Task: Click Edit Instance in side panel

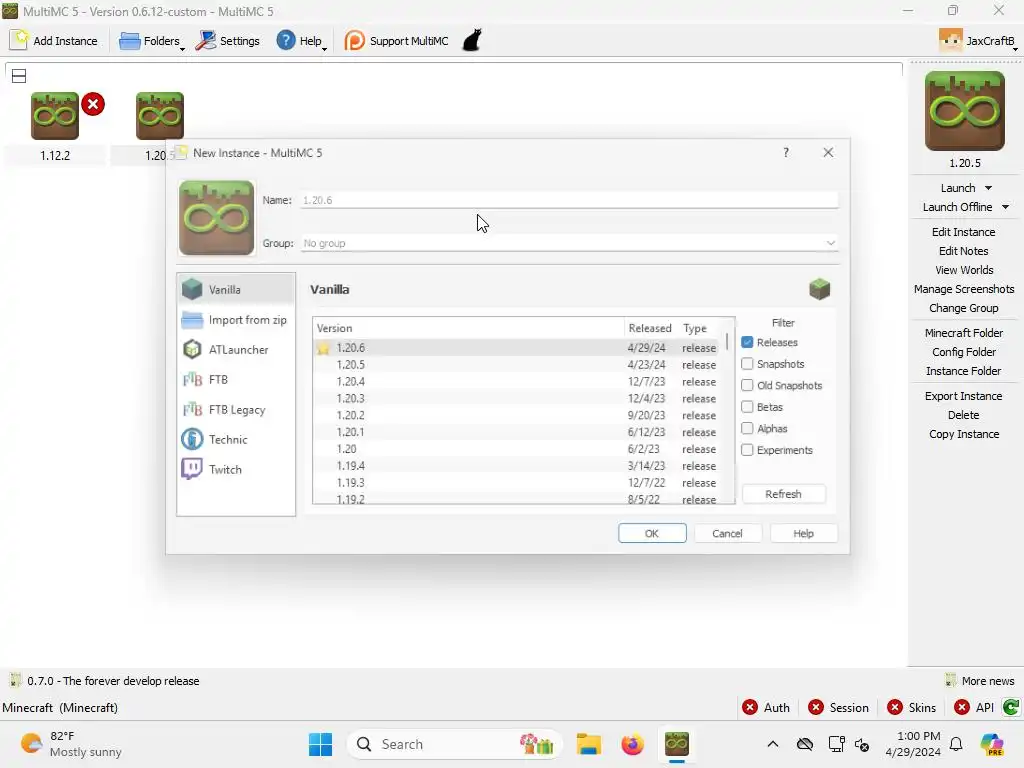Action: coord(963,232)
